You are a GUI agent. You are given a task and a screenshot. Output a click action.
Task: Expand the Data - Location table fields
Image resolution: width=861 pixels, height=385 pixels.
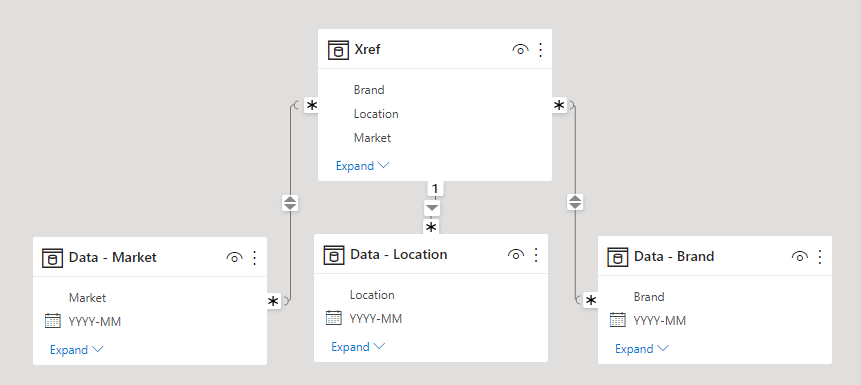point(358,347)
